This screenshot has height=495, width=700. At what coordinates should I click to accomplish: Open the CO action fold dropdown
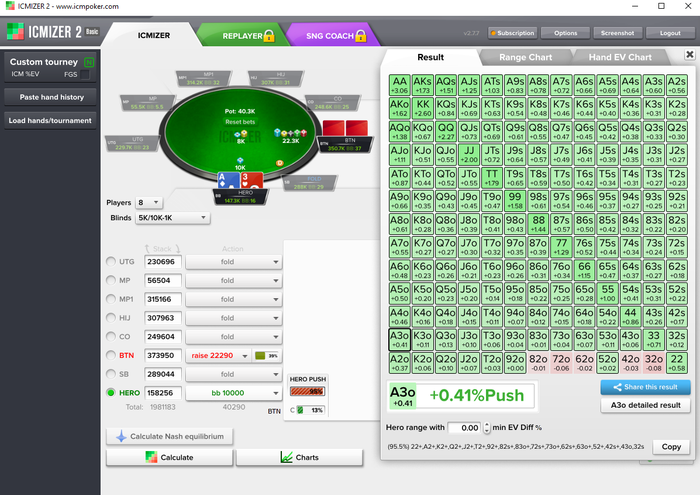233,337
